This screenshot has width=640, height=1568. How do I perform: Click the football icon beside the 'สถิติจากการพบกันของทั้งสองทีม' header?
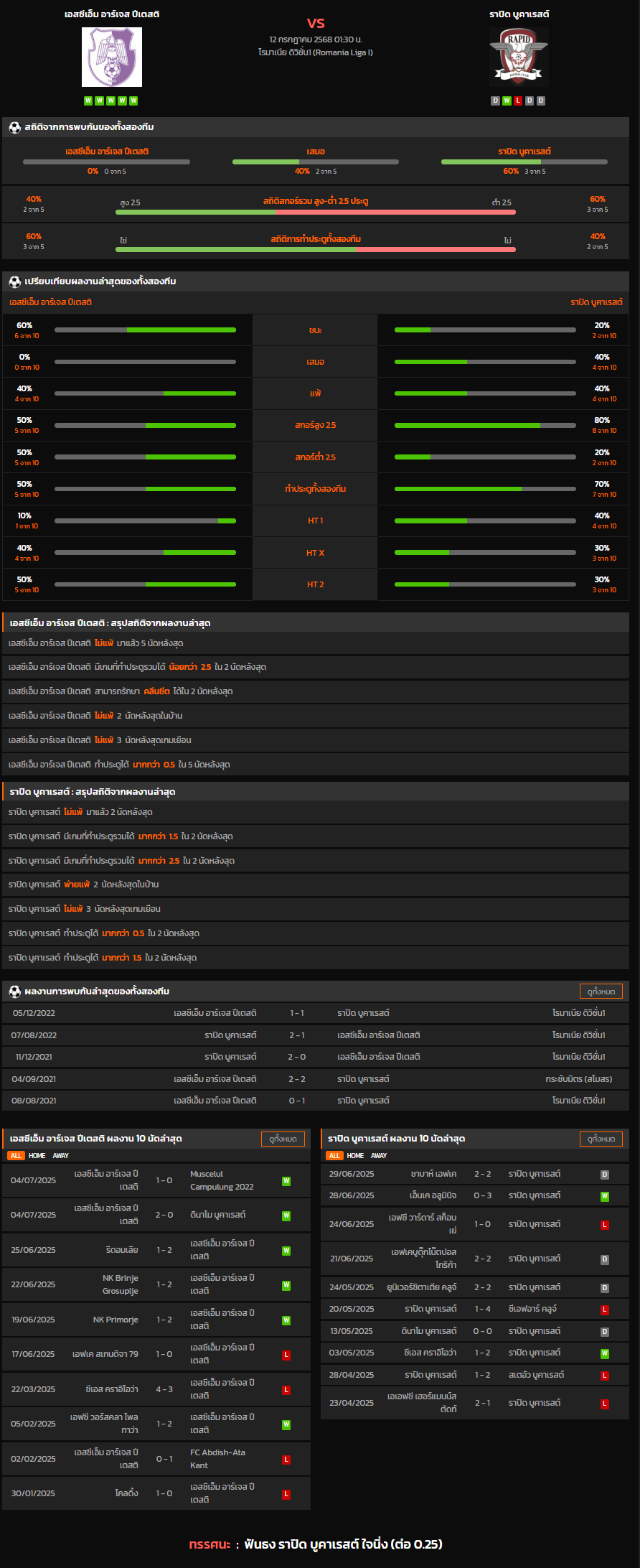click(x=15, y=127)
